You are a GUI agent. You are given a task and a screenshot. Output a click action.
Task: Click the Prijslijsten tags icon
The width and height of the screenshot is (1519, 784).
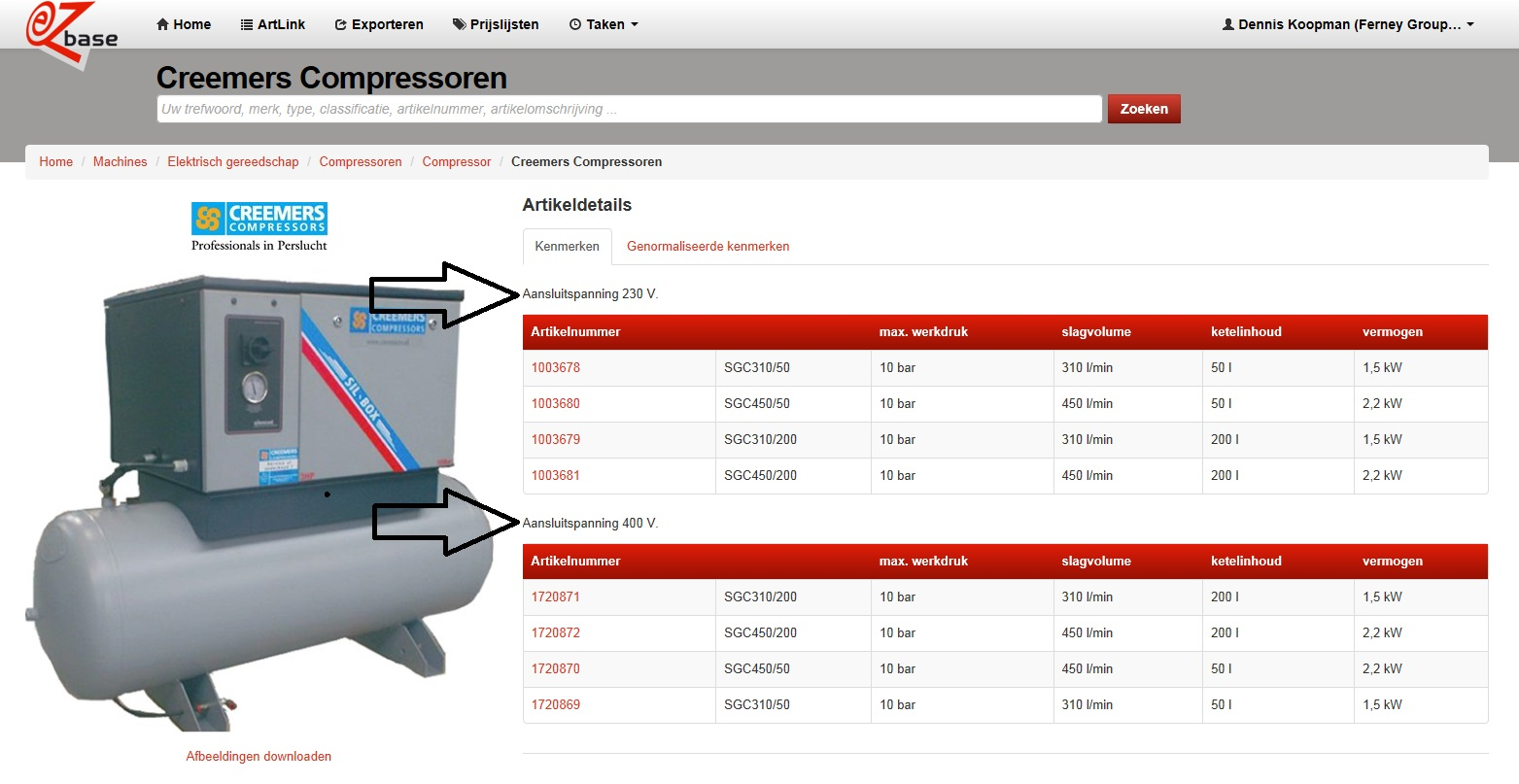click(459, 24)
